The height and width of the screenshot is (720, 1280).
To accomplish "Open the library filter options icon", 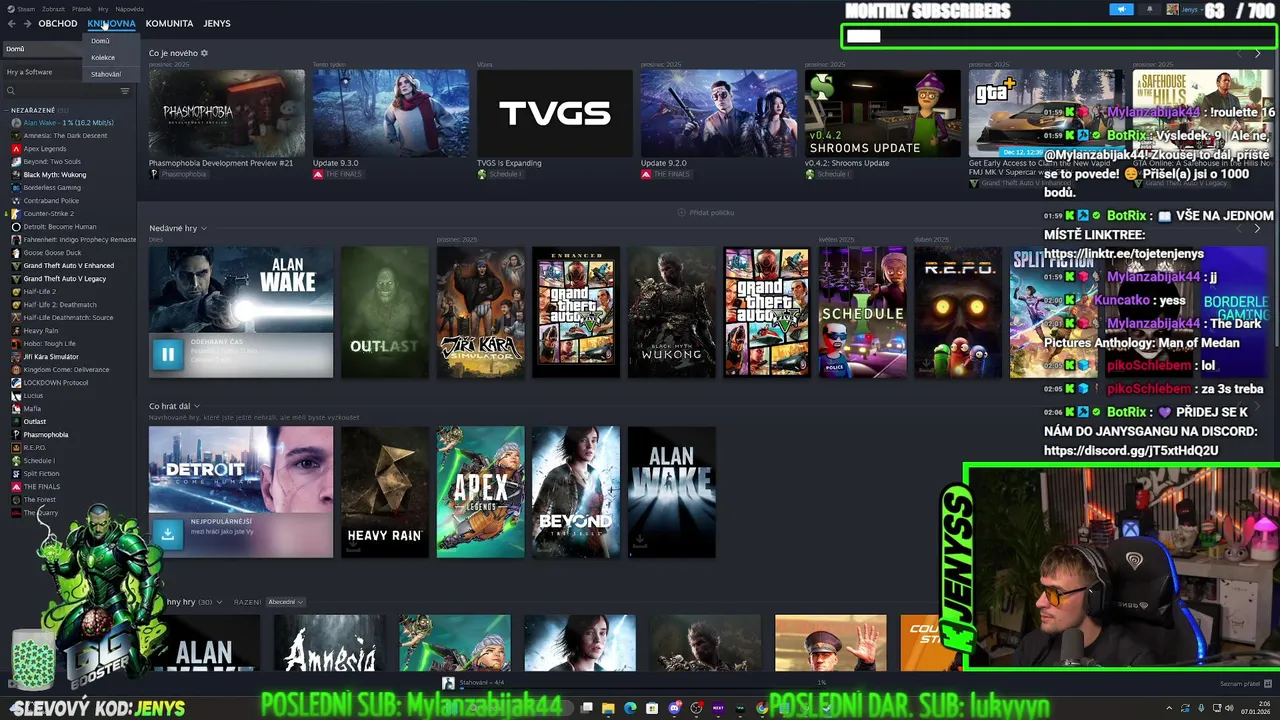I will click(x=125, y=91).
